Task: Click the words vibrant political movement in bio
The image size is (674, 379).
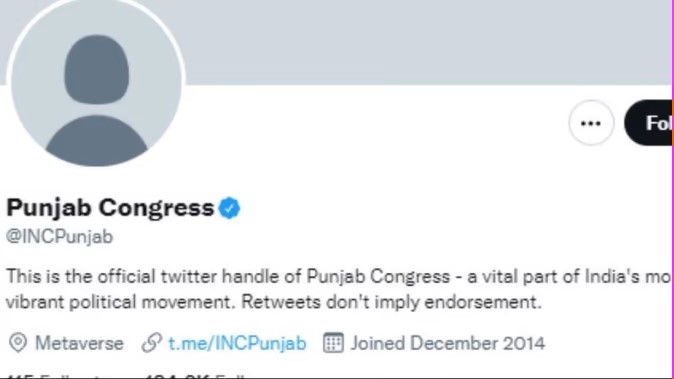Action: (x=120, y=303)
